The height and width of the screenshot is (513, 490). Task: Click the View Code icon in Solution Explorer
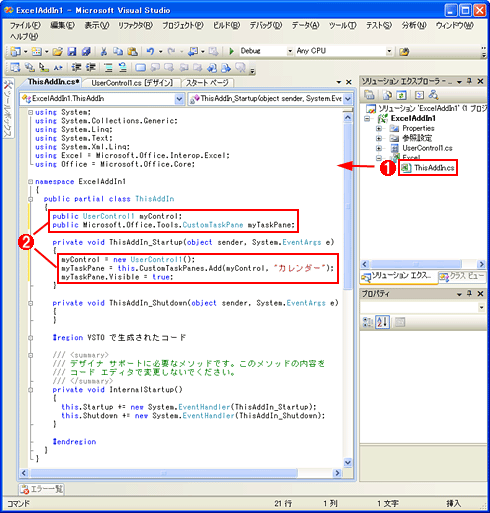coord(419,95)
